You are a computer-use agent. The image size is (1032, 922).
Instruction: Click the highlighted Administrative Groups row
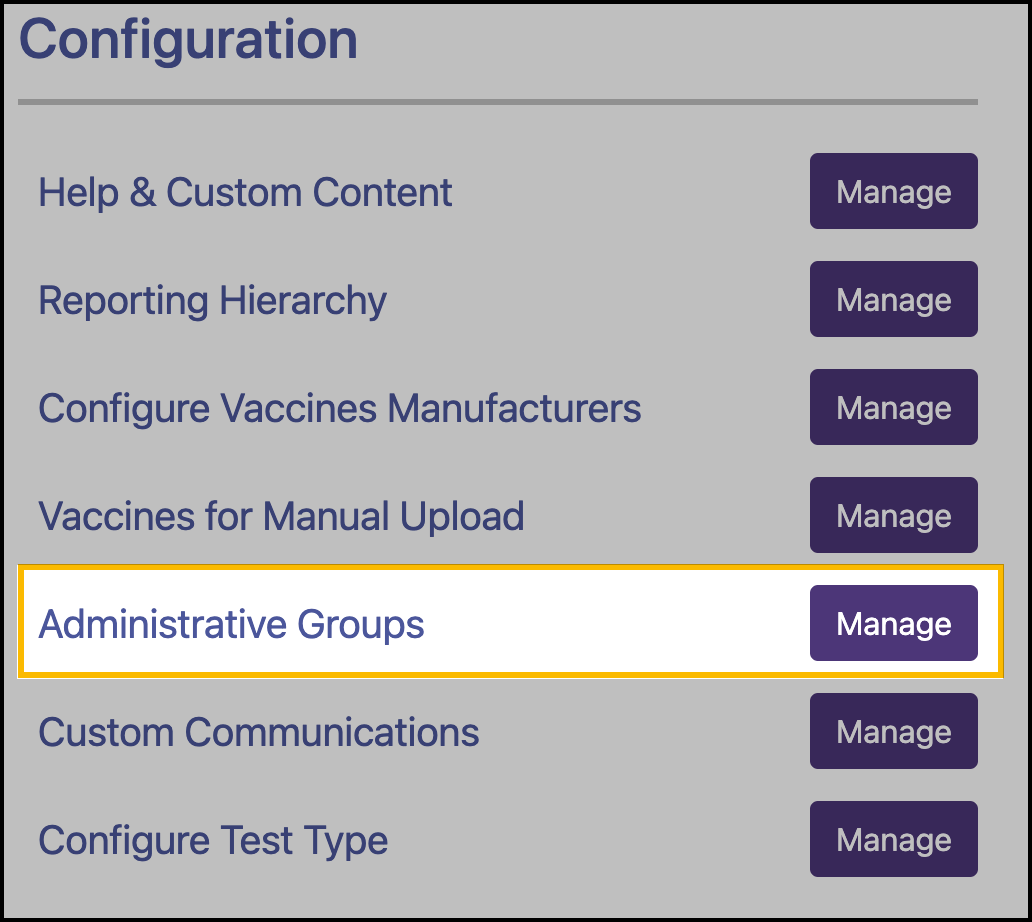(x=400, y=623)
